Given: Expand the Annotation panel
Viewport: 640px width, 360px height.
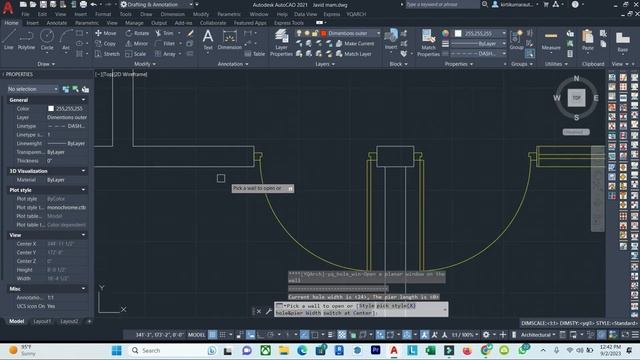Looking at the screenshot, I should (233, 64).
